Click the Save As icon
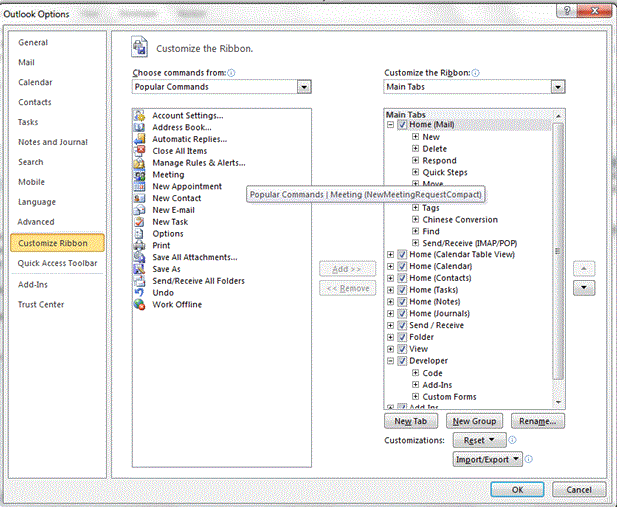Viewport: 617px width, 507px height. [139, 269]
